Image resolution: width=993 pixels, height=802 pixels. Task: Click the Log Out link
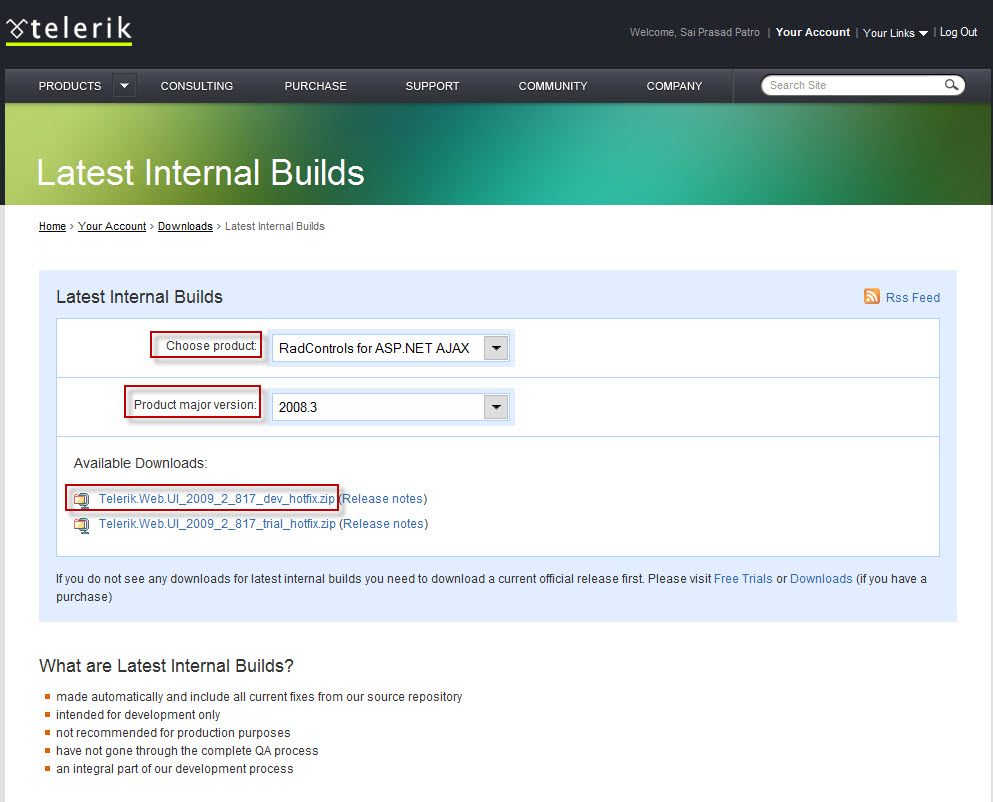(958, 32)
